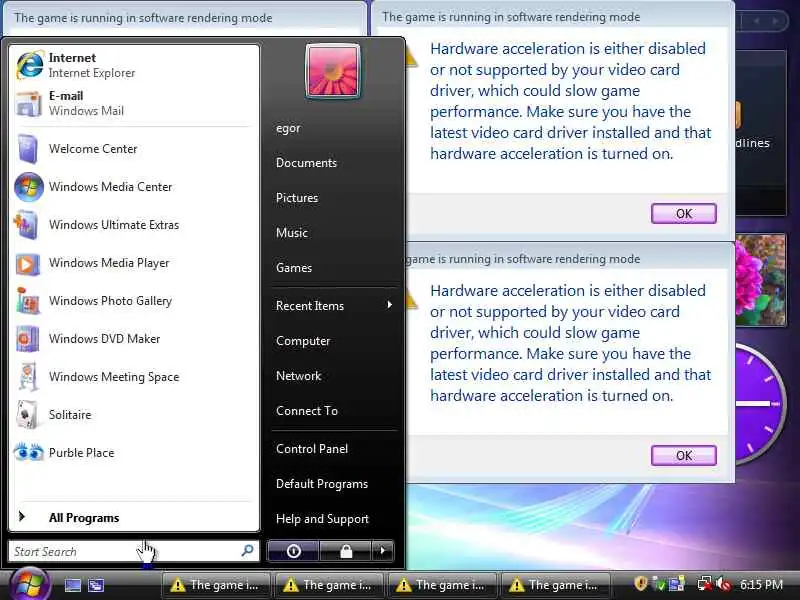Launch Windows Mail E-mail shortcut
The height and width of the screenshot is (600, 800).
(x=134, y=103)
